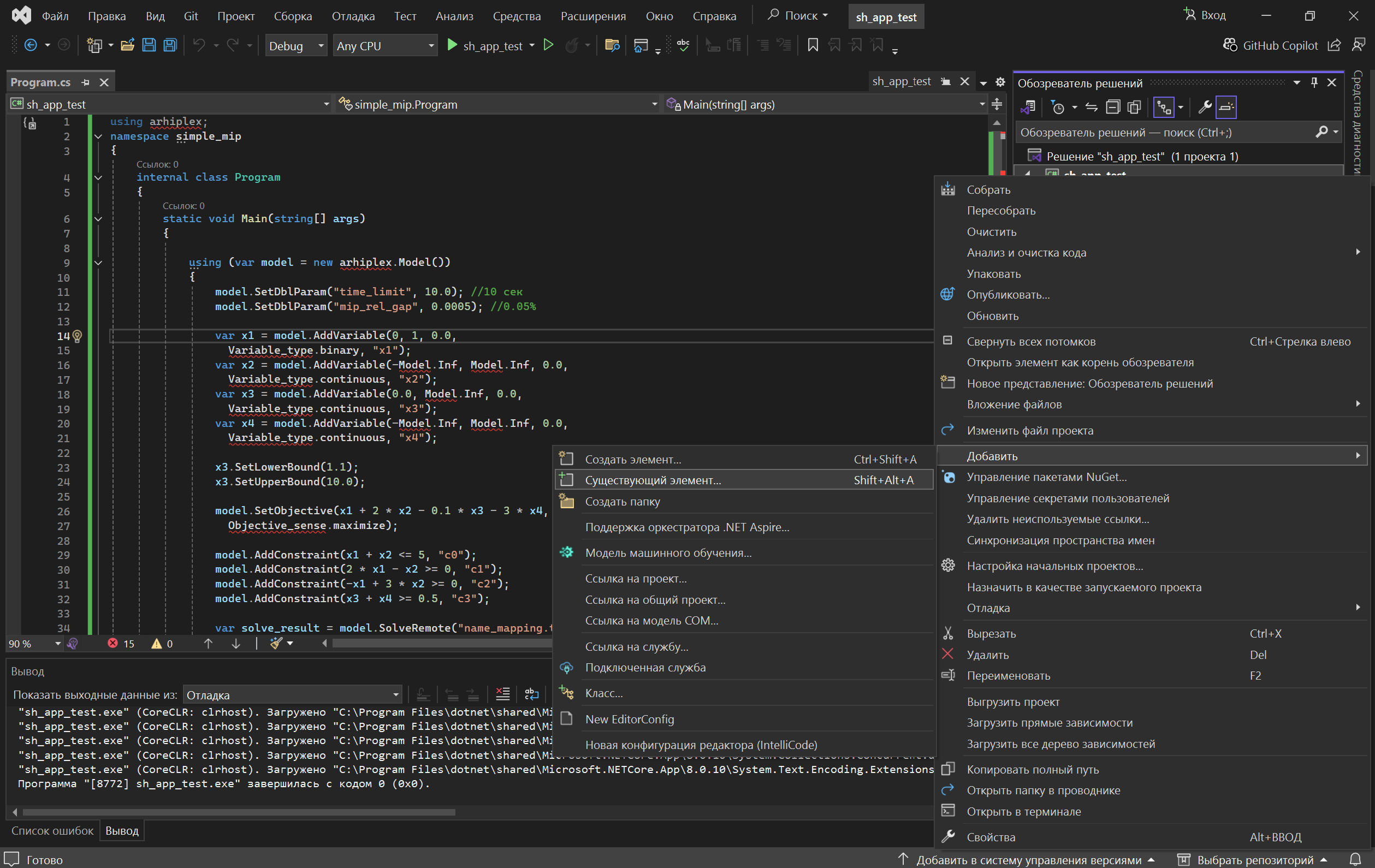Open GitHub Copilot in the toolbar

(x=1271, y=46)
